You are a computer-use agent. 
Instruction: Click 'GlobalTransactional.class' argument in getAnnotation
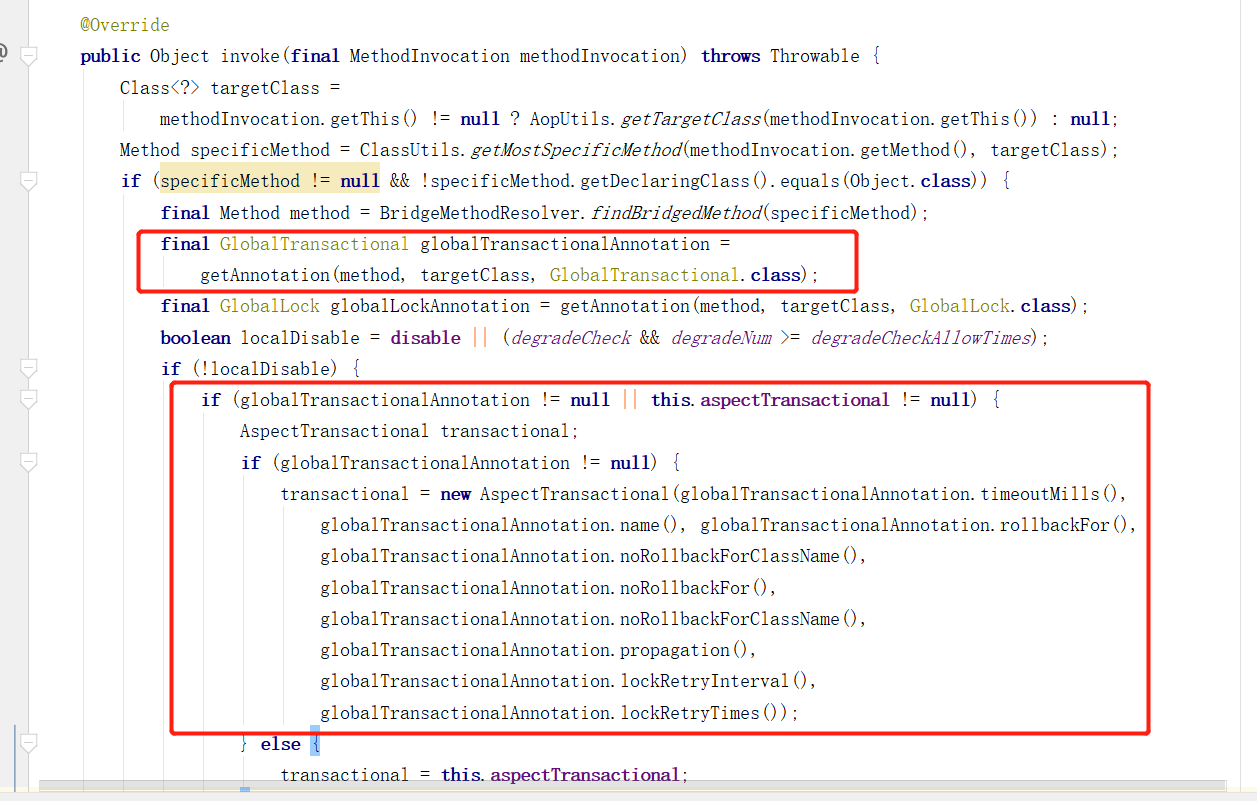click(675, 275)
